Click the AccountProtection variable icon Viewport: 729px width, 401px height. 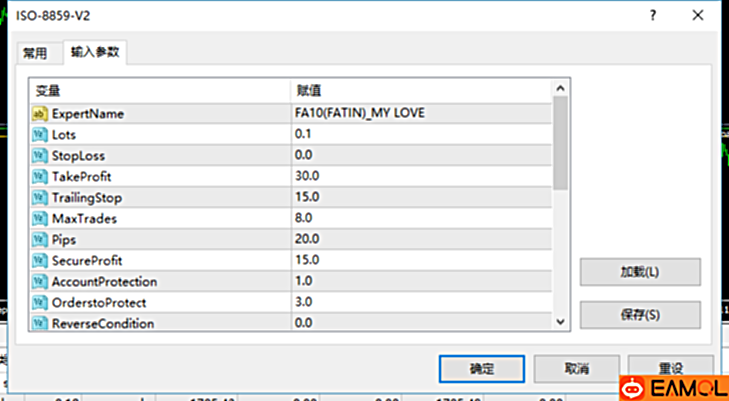point(40,281)
